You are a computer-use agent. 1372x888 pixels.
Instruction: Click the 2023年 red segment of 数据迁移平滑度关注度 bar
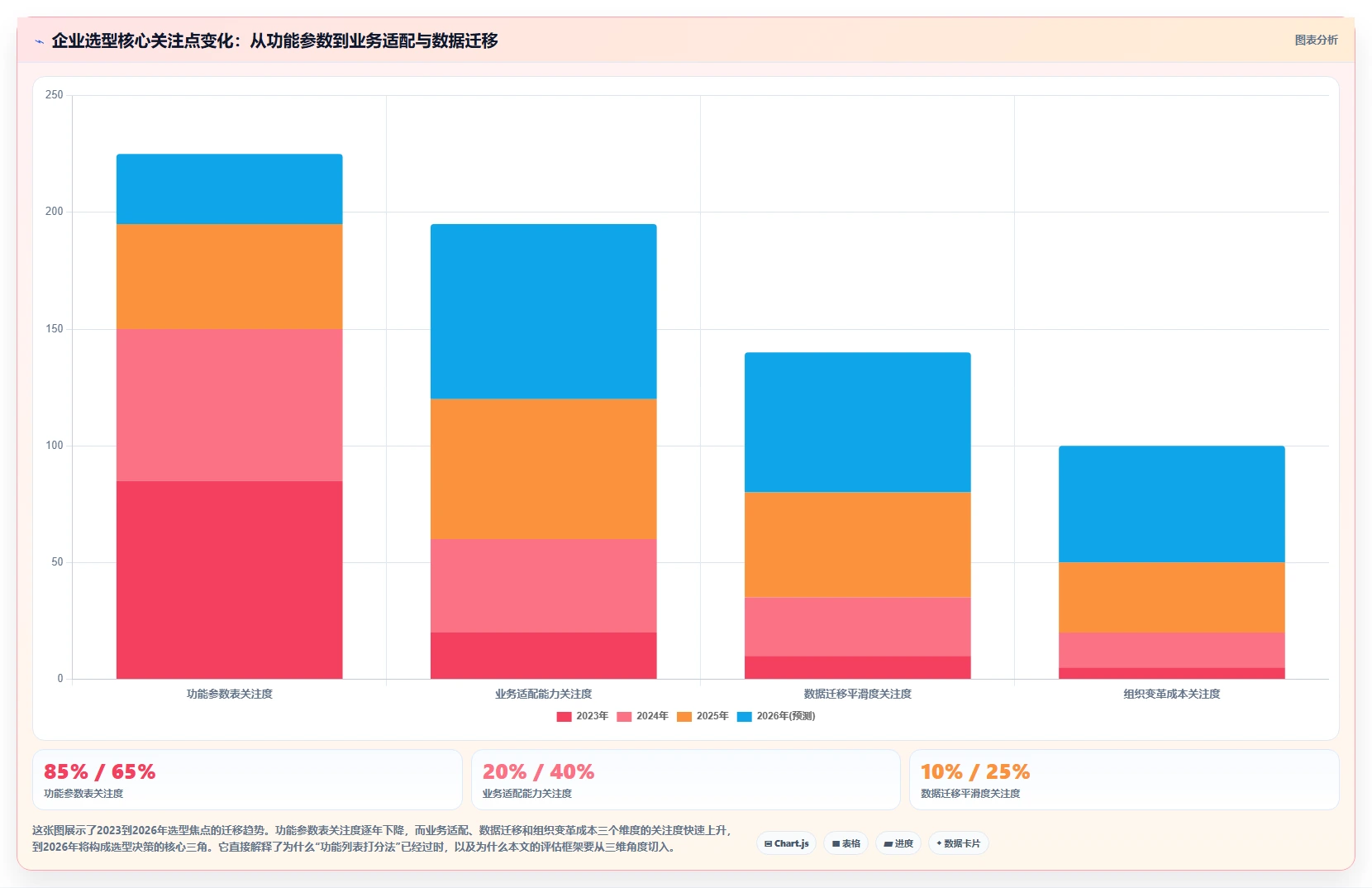pos(858,667)
